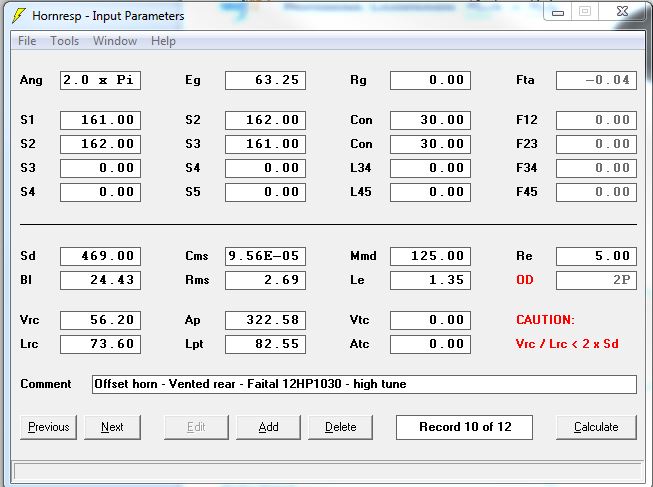Screen dimensions: 653x487
Task: Click the red OD label
Action: [525, 280]
